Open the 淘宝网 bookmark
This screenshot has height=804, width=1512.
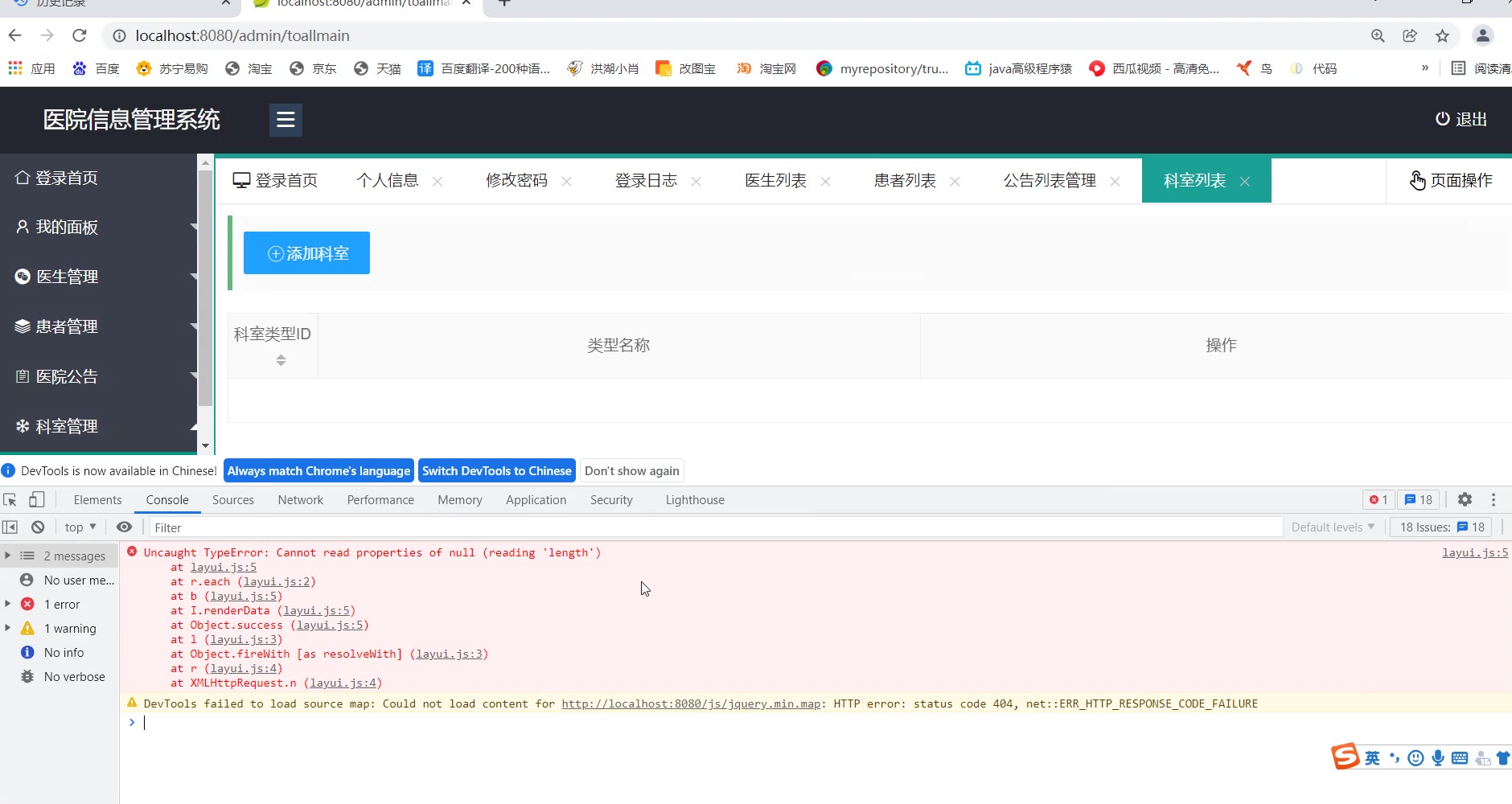pos(766,68)
